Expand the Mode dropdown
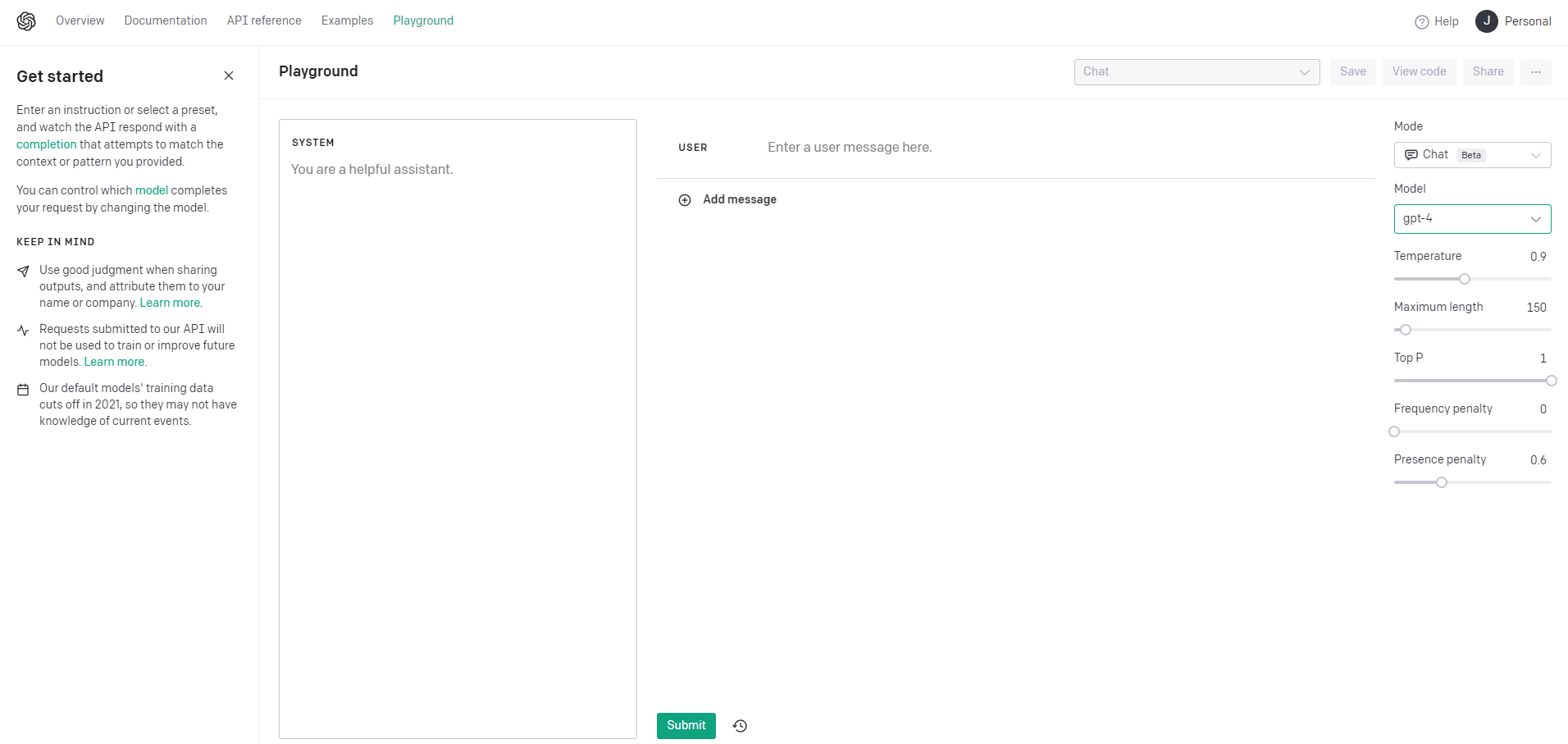 [1535, 154]
